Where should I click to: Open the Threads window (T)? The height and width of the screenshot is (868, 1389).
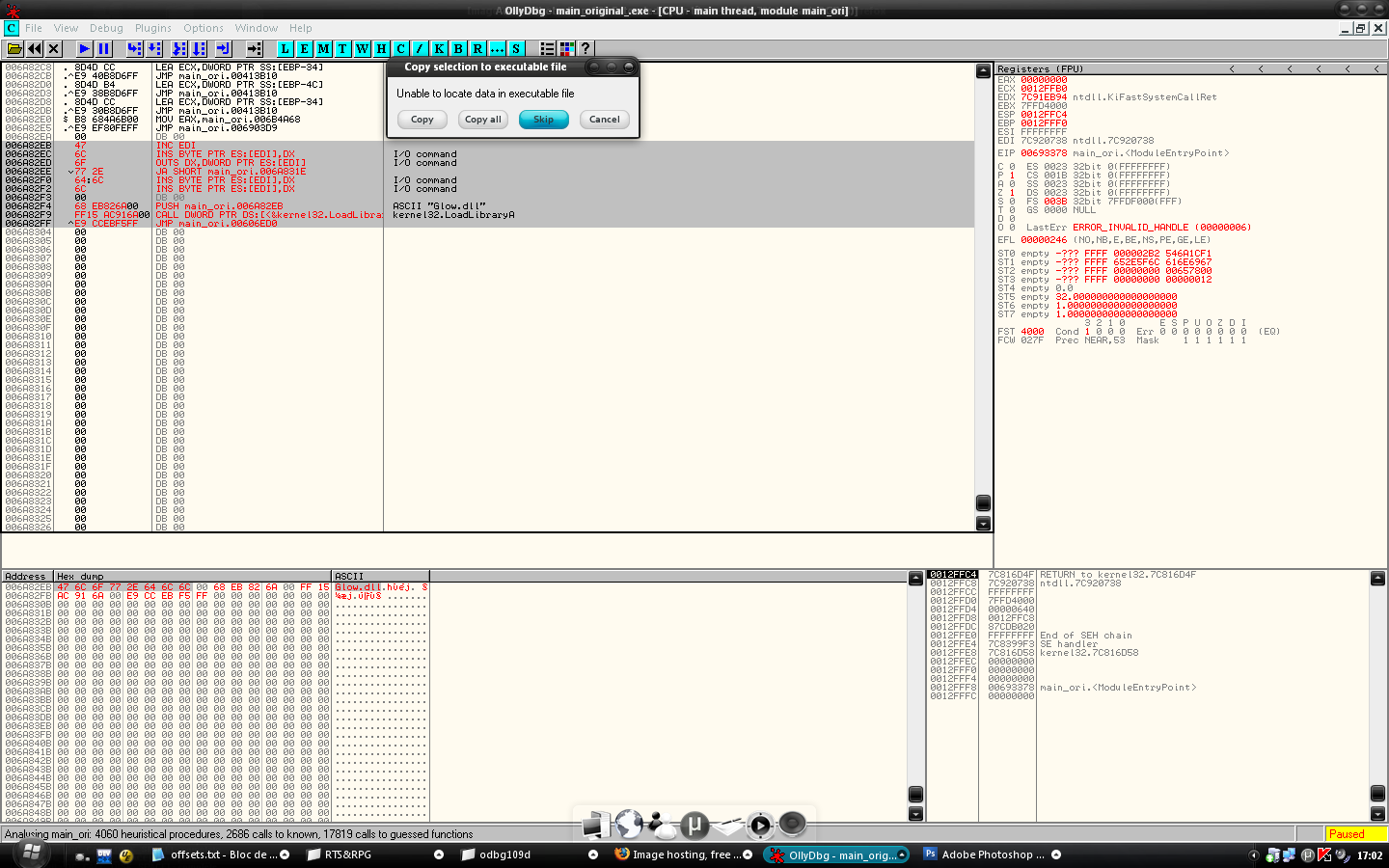[342, 48]
